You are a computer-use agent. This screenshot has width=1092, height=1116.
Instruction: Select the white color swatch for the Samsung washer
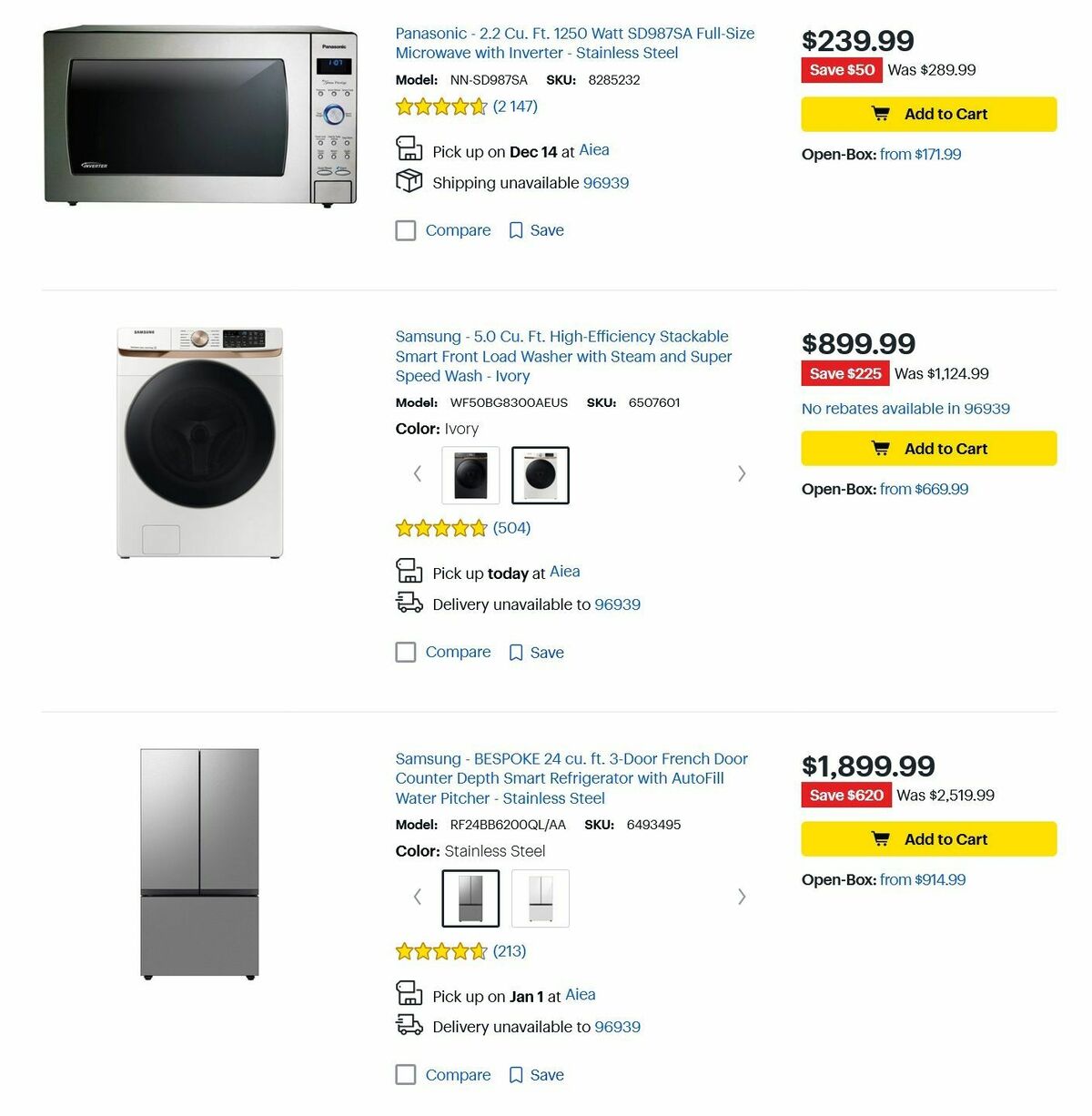point(541,473)
